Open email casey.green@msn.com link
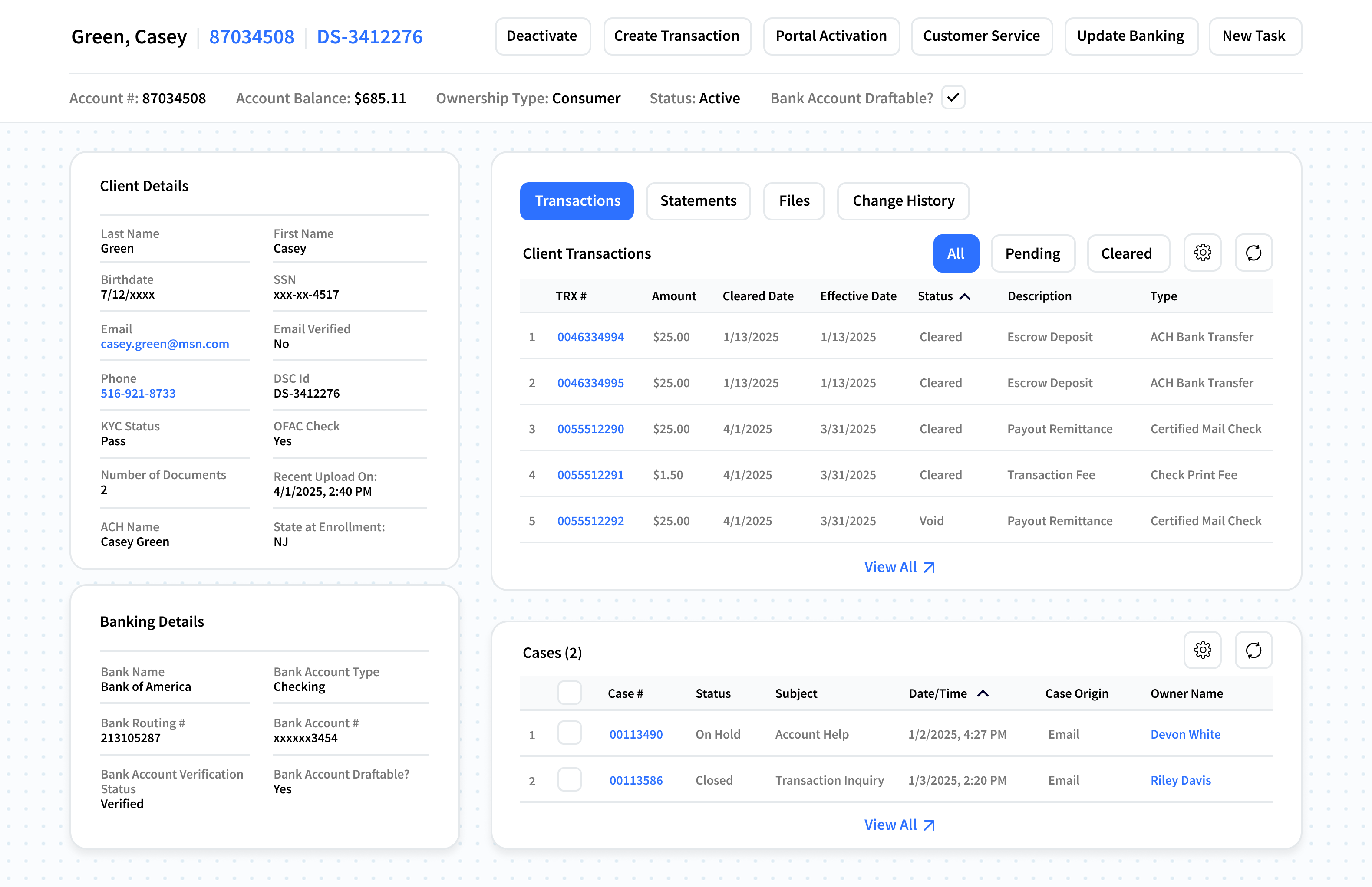This screenshot has width=1372, height=887. click(165, 344)
